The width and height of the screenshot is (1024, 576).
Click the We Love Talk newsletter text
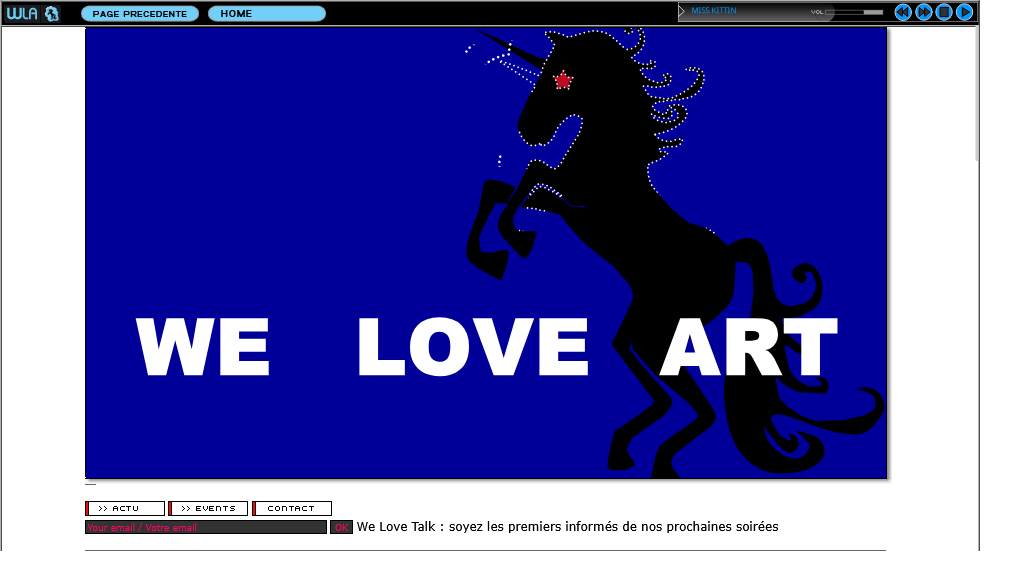coord(568,526)
